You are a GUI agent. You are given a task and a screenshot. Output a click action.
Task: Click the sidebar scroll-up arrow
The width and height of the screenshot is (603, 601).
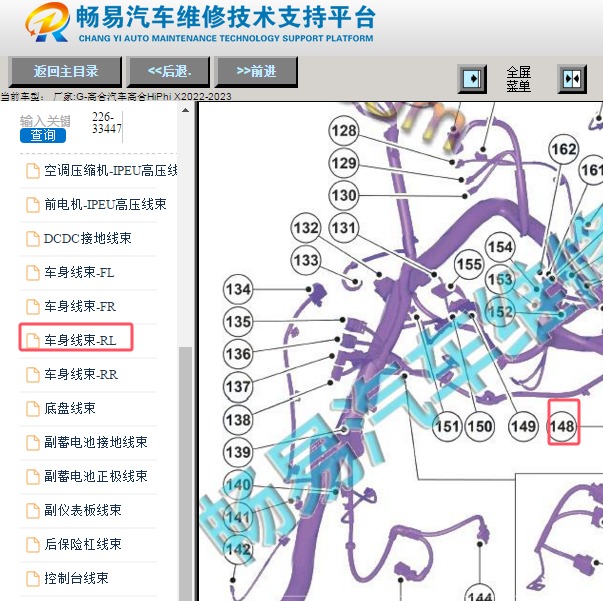(x=185, y=110)
